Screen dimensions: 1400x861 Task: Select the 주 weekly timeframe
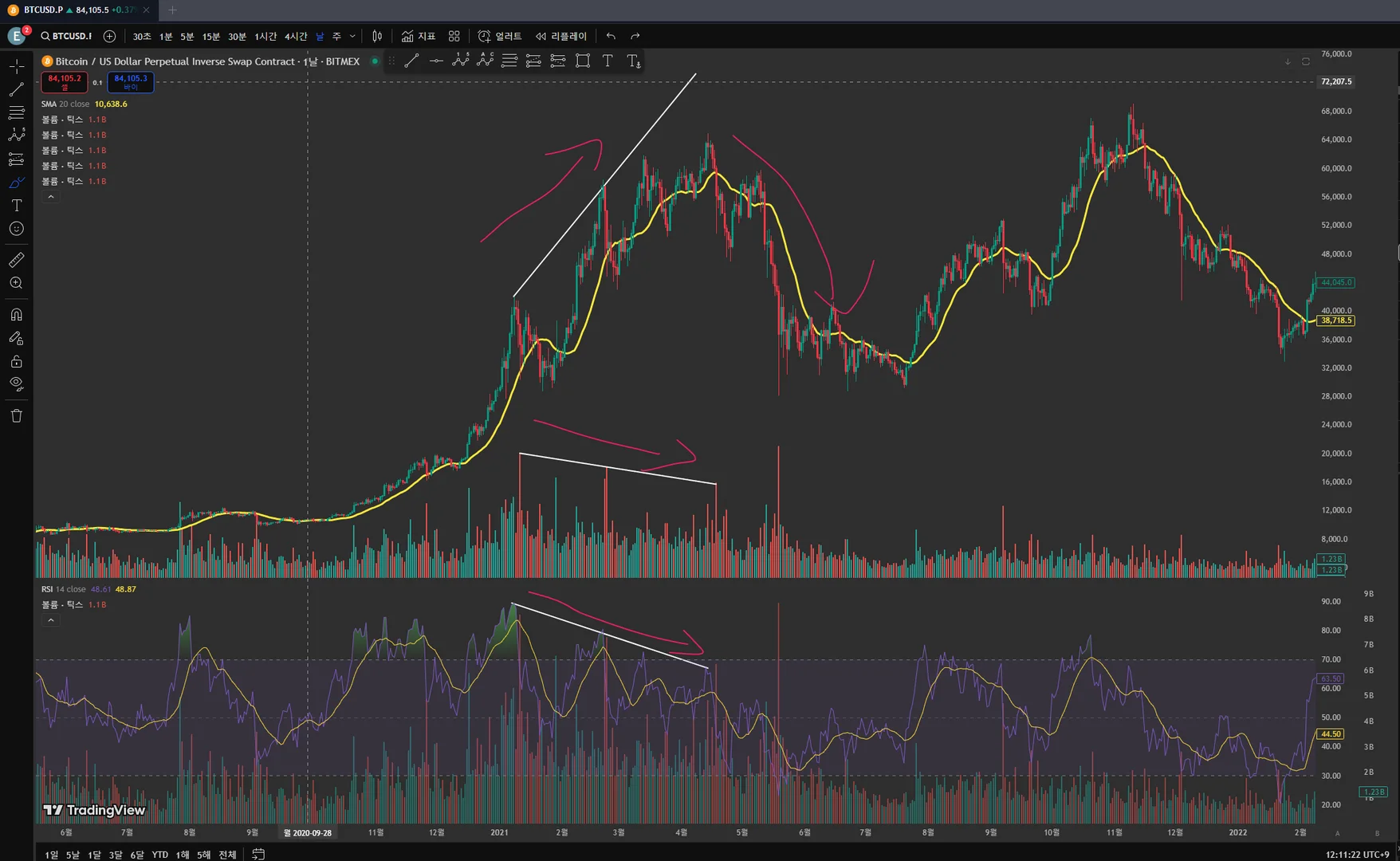[336, 36]
